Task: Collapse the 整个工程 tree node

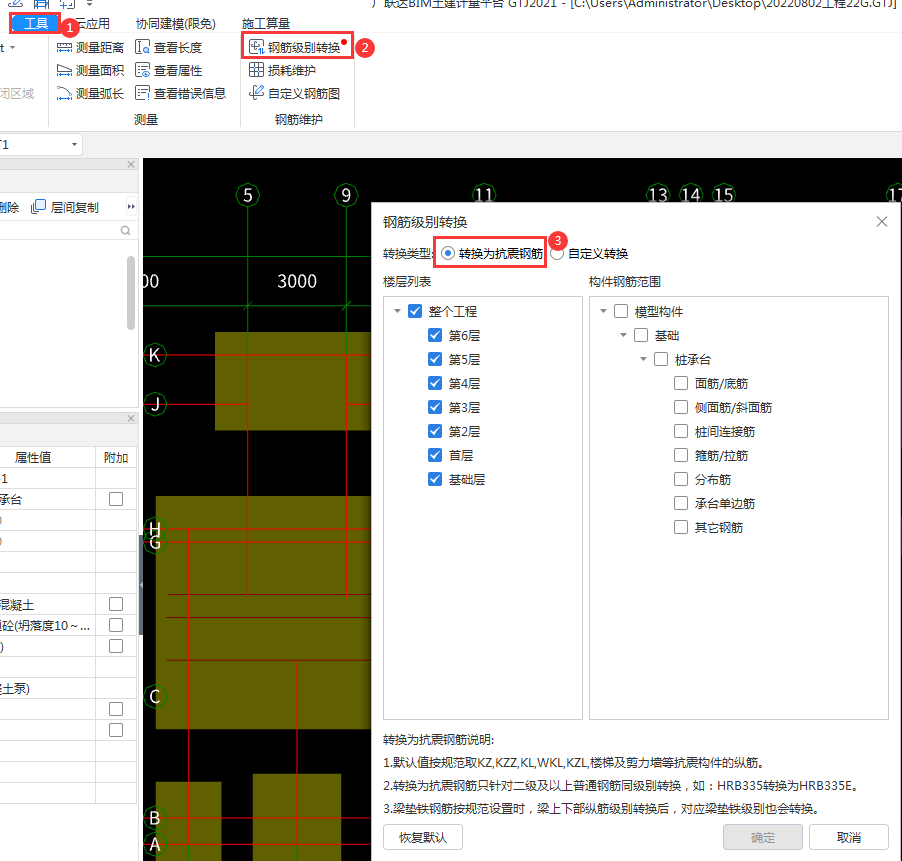Action: (397, 311)
